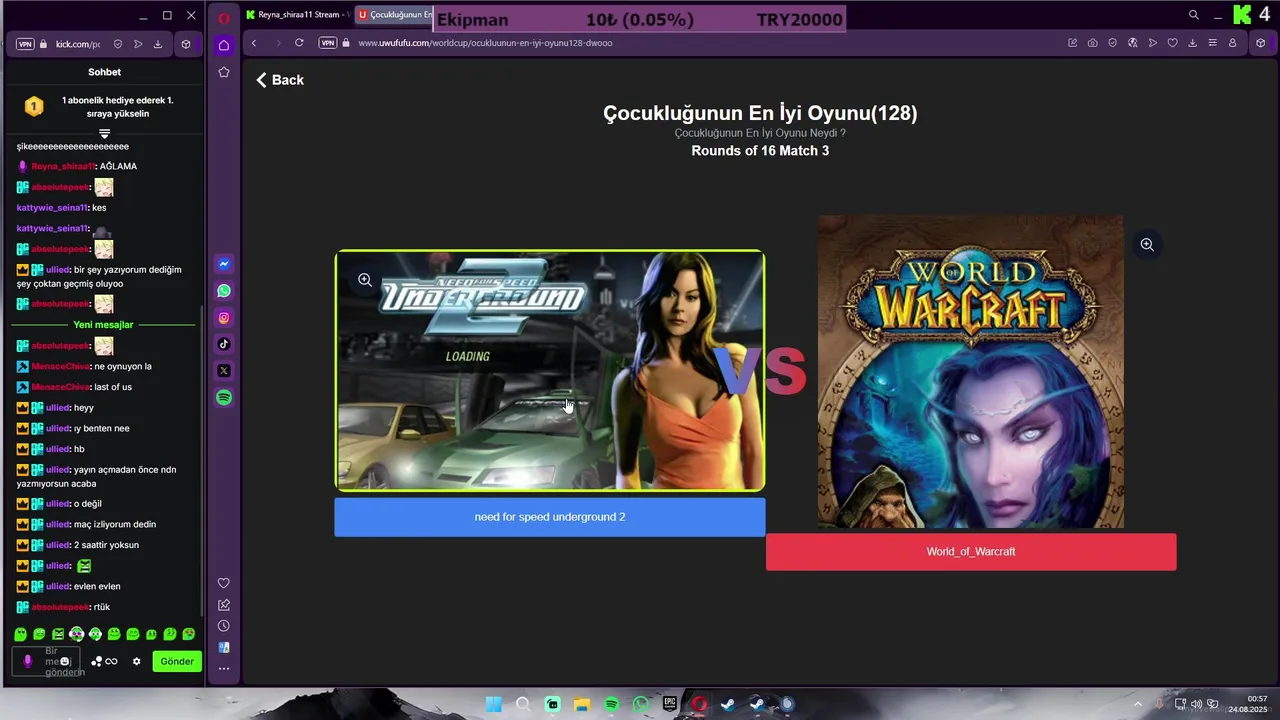Open WhatsApp in Opera sidebar

[x=224, y=291]
